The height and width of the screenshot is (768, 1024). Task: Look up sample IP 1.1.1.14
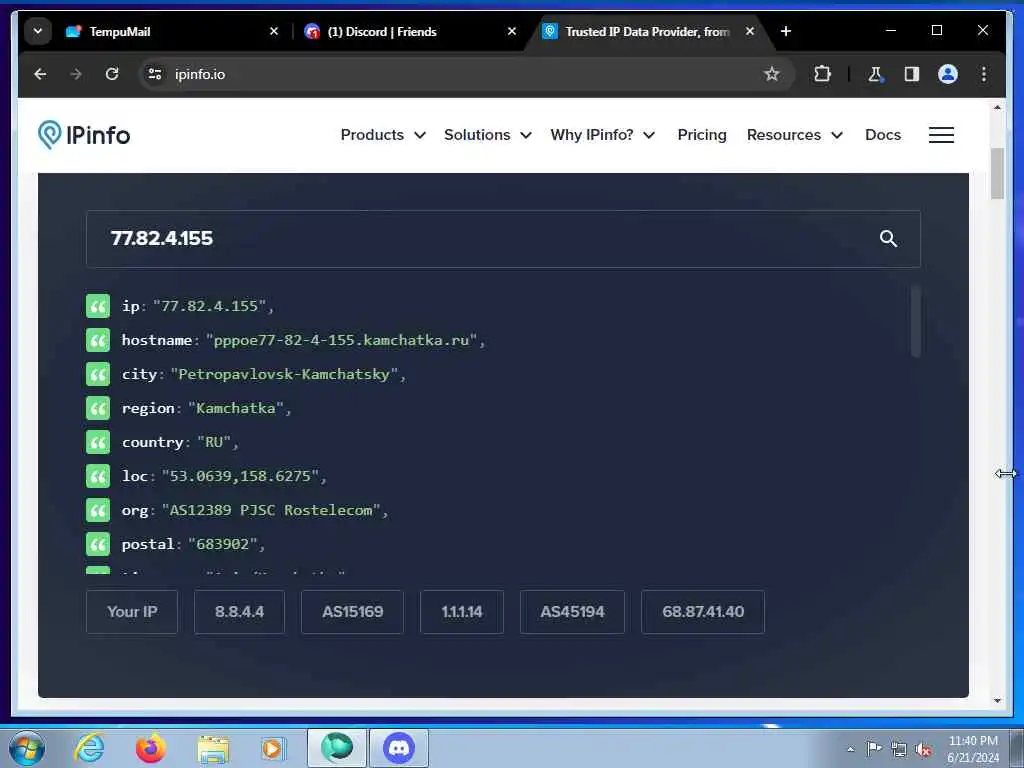pyautogui.click(x=462, y=612)
